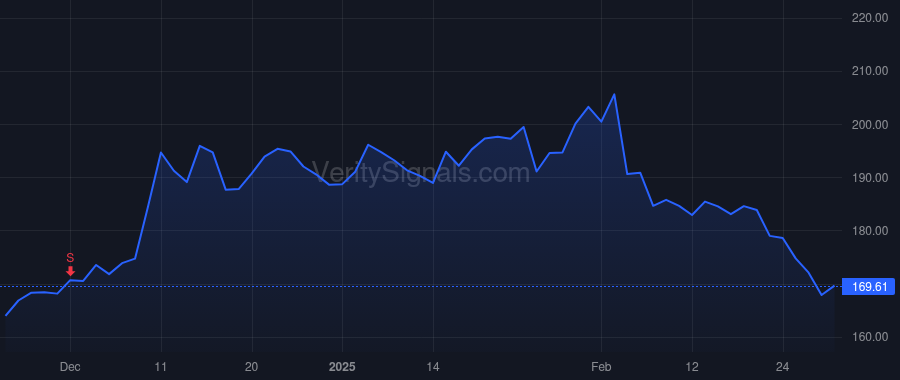
Task: Click the 12 date label after Feb
Action: click(x=692, y=367)
